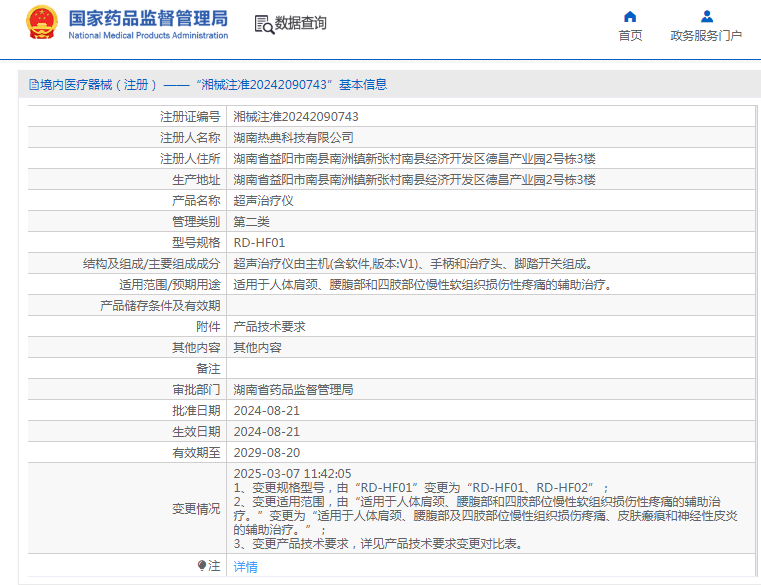Select the 注册人住所 address value

pyautogui.click(x=414, y=159)
